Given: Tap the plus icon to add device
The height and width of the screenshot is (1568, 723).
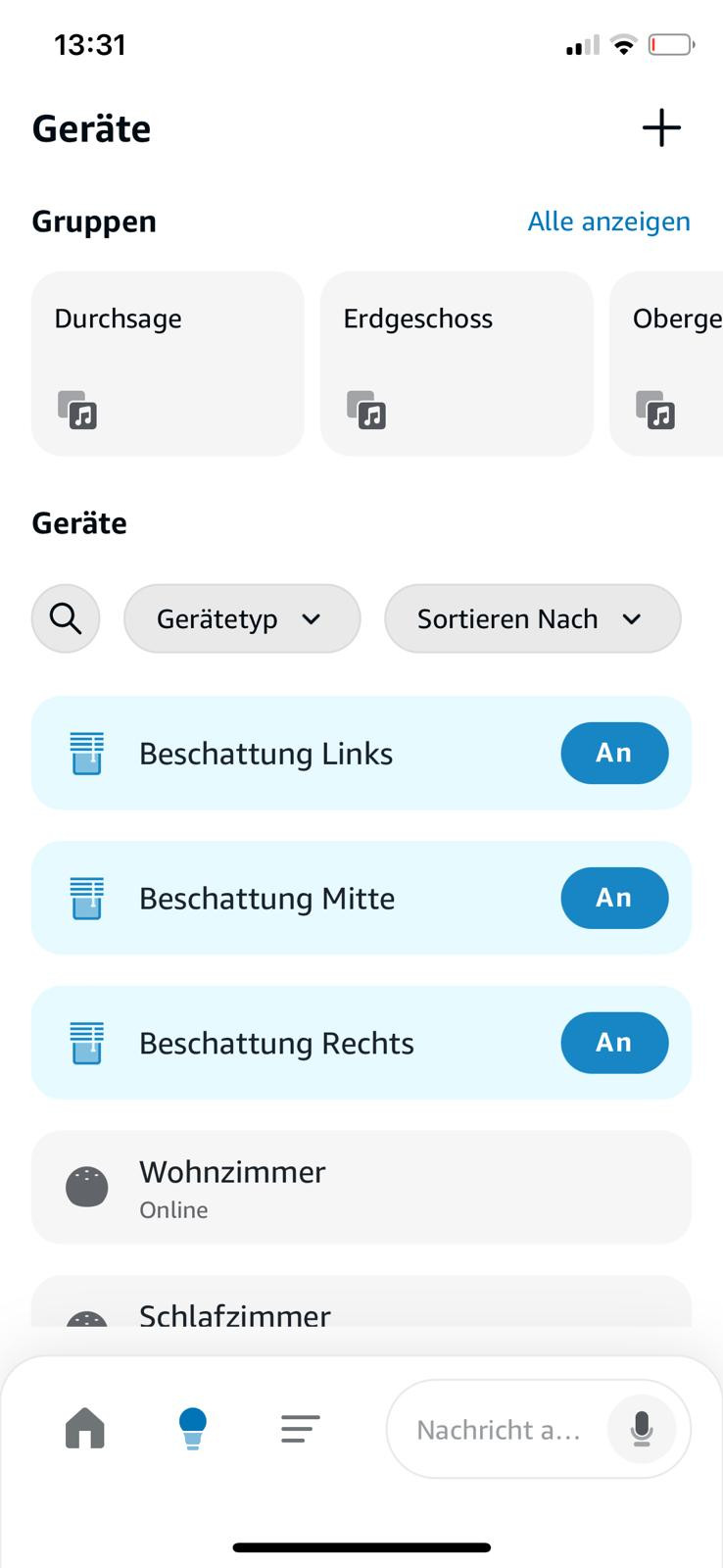Looking at the screenshot, I should pyautogui.click(x=661, y=127).
